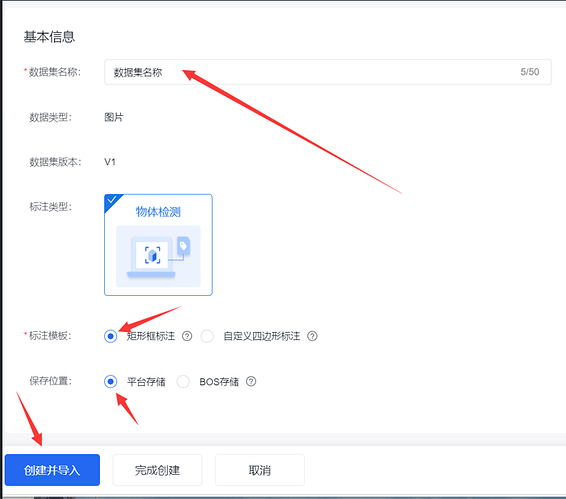Click the 保存位置 field label
This screenshot has width=566, height=499.
point(51,381)
